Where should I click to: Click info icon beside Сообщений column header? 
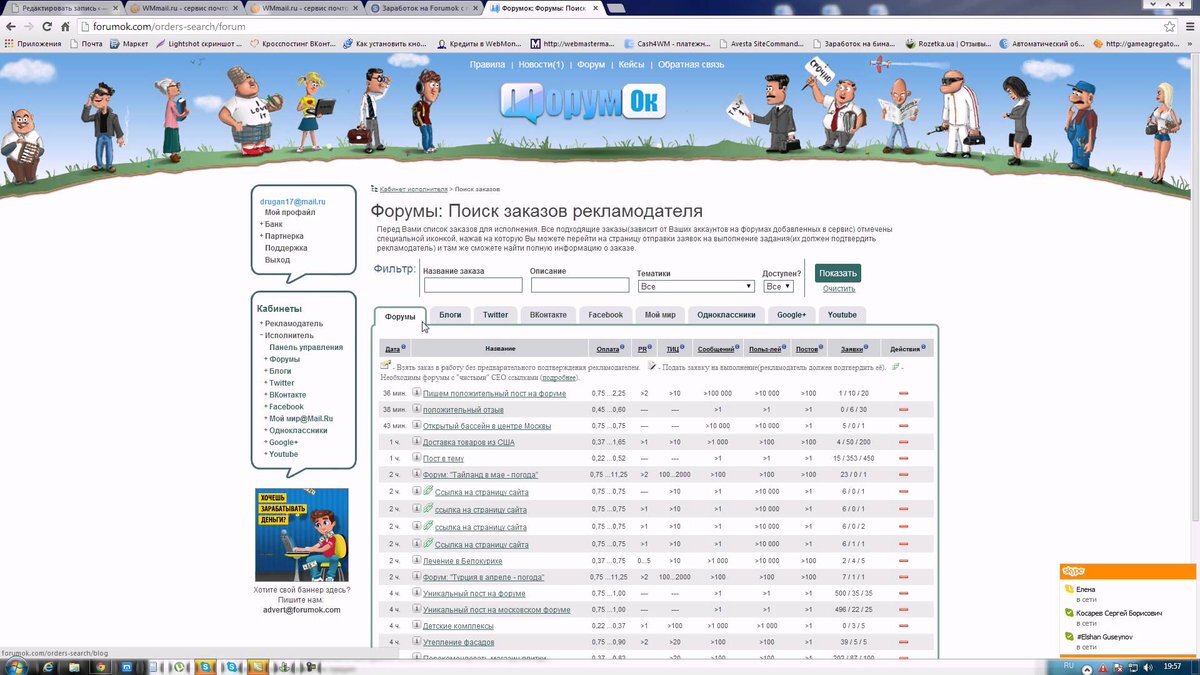tap(739, 347)
